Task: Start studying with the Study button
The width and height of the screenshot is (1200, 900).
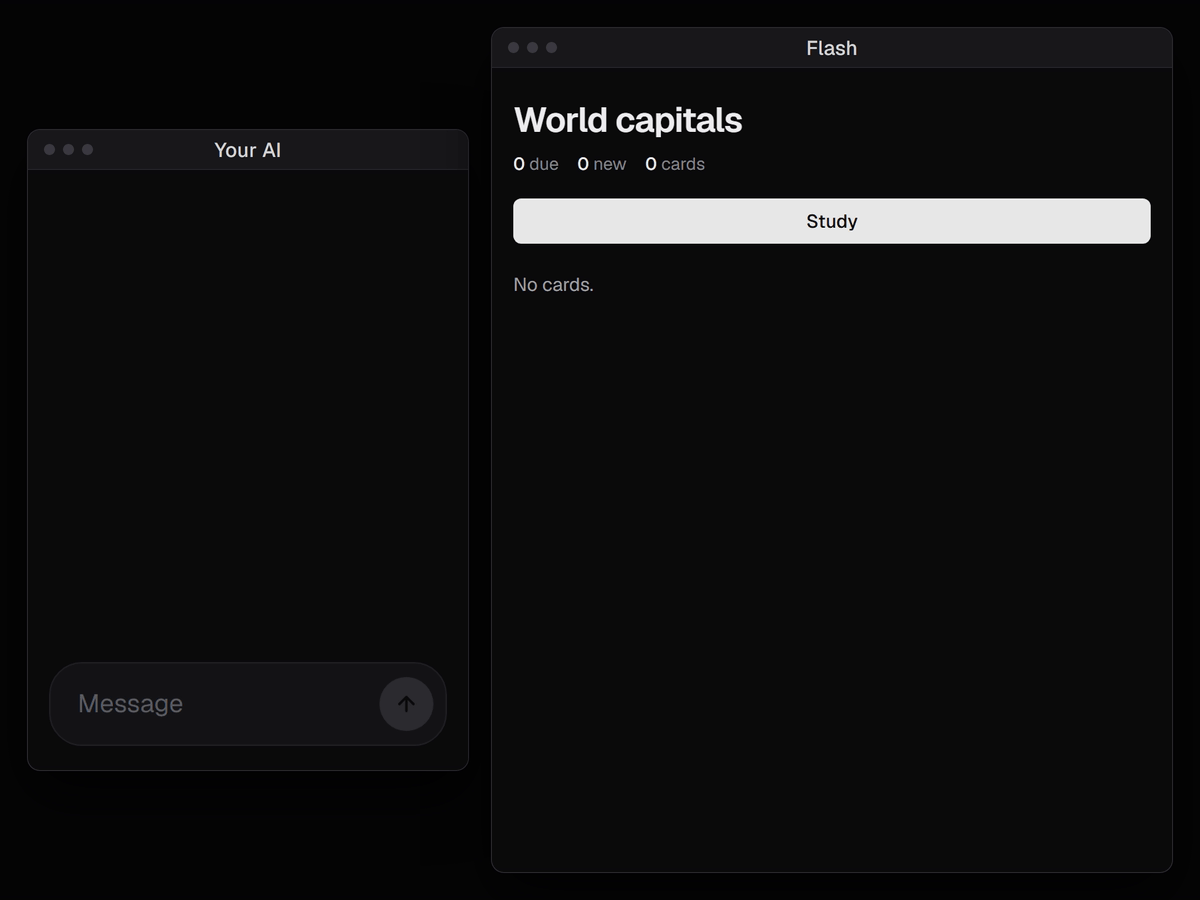Action: pos(832,221)
